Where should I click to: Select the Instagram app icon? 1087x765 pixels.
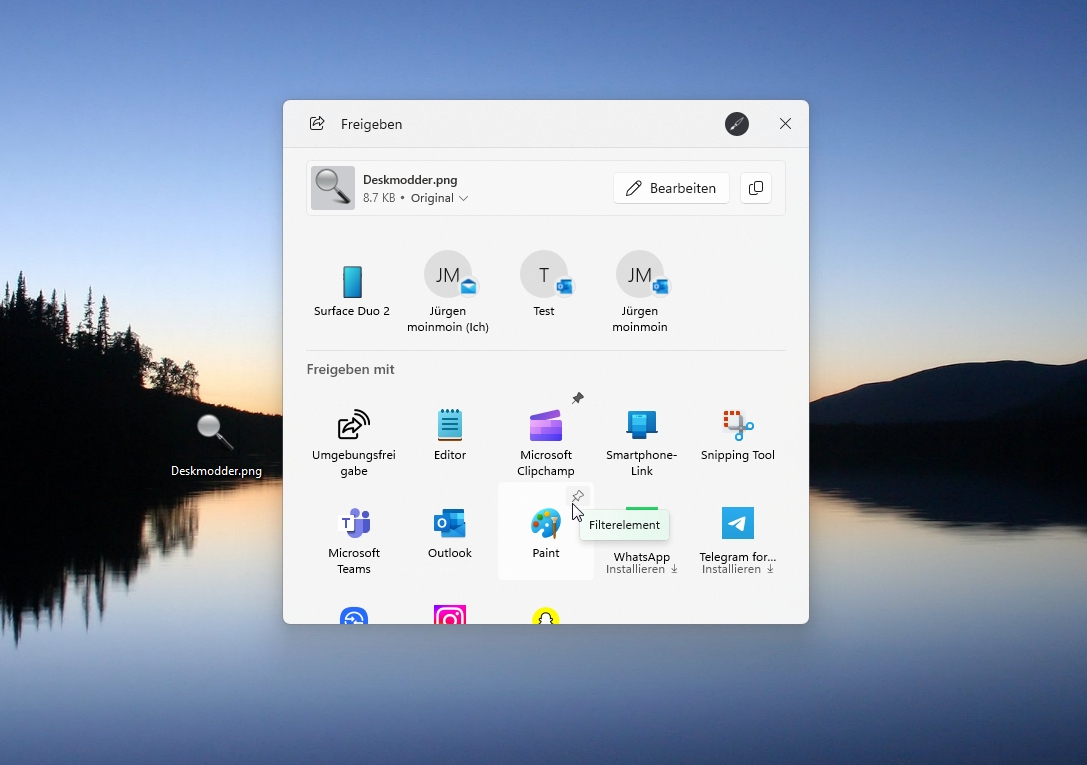tap(450, 615)
